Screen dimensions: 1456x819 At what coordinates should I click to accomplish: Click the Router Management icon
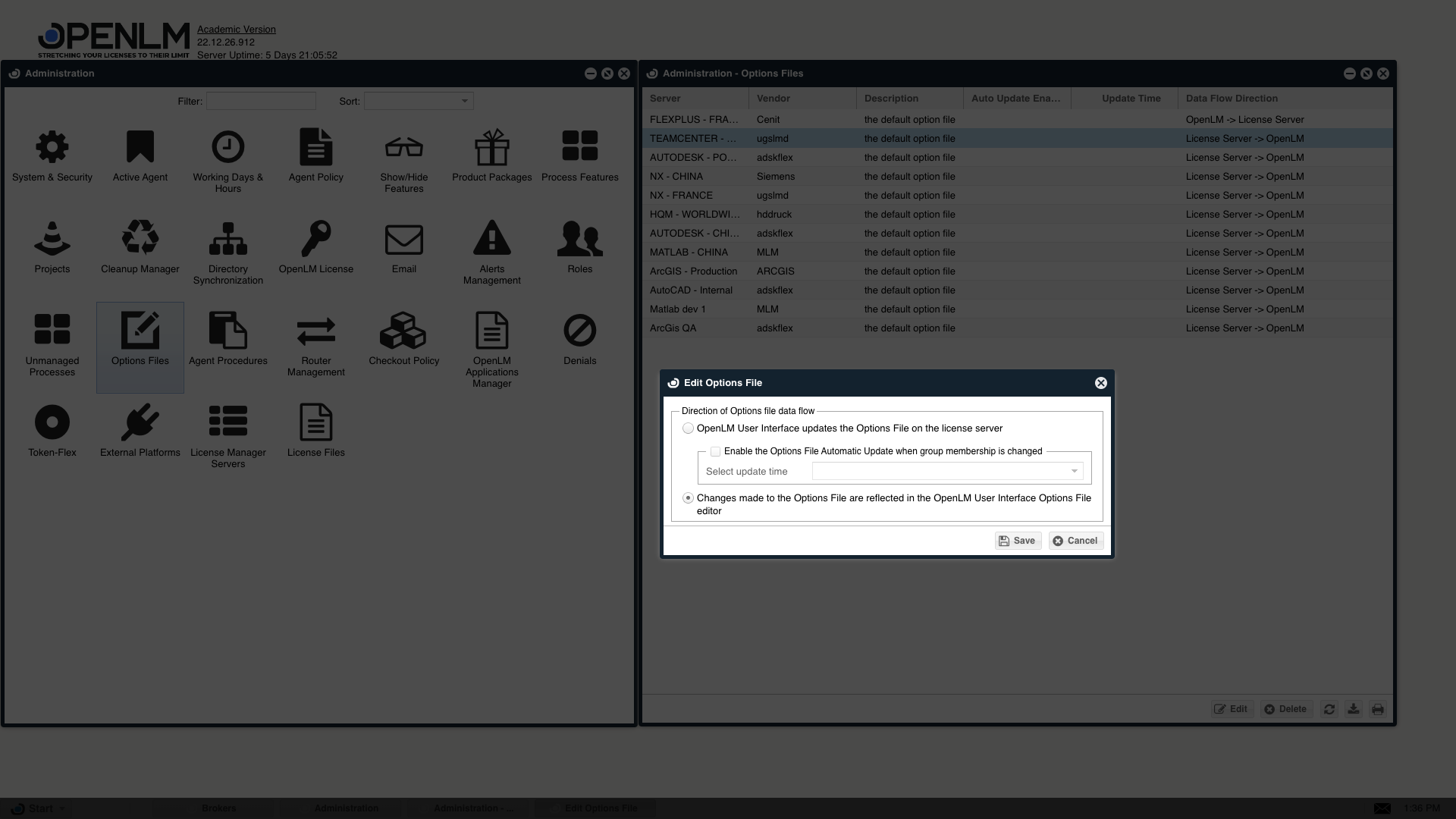[x=315, y=331]
